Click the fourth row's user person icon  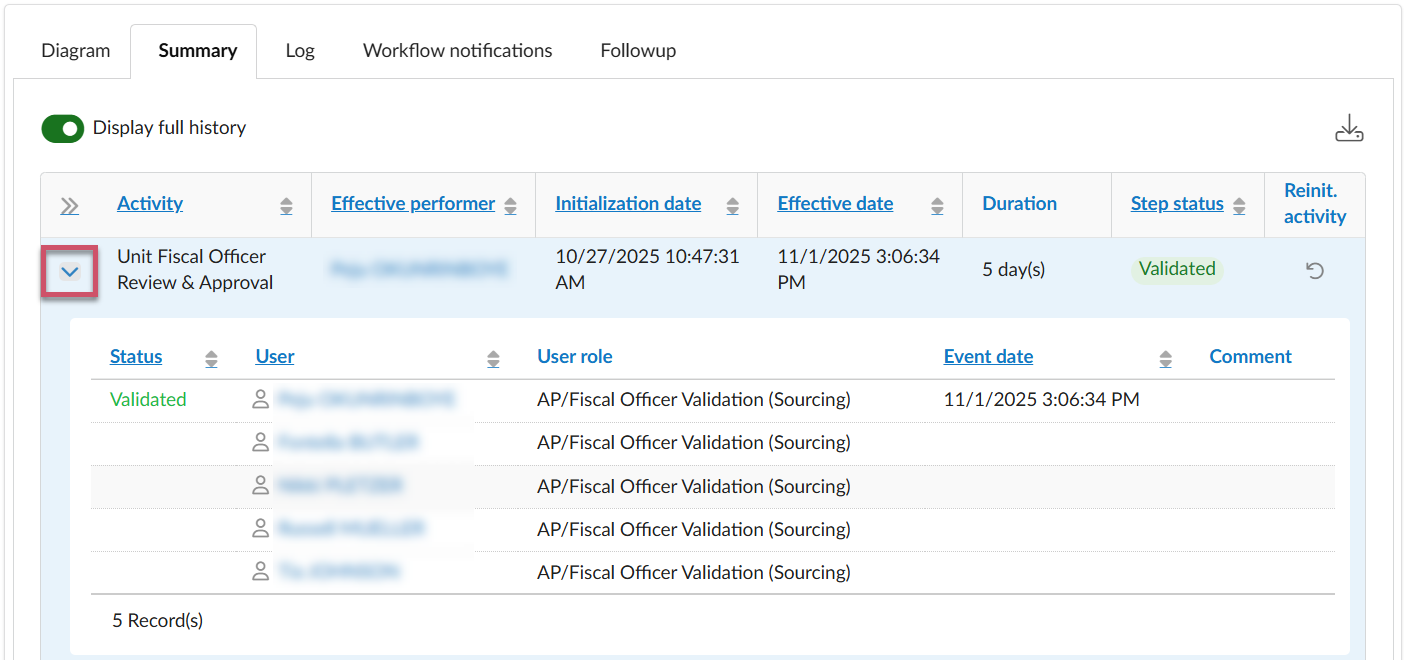[x=261, y=529]
